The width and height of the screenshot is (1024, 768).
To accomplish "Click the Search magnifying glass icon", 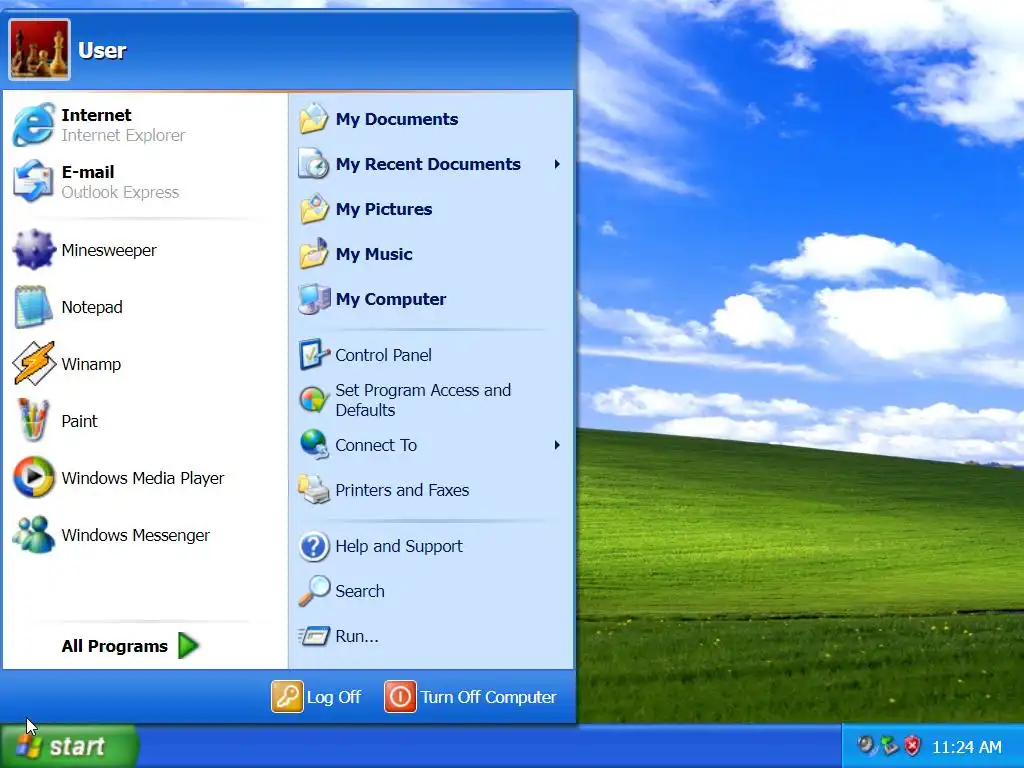I will (x=313, y=590).
